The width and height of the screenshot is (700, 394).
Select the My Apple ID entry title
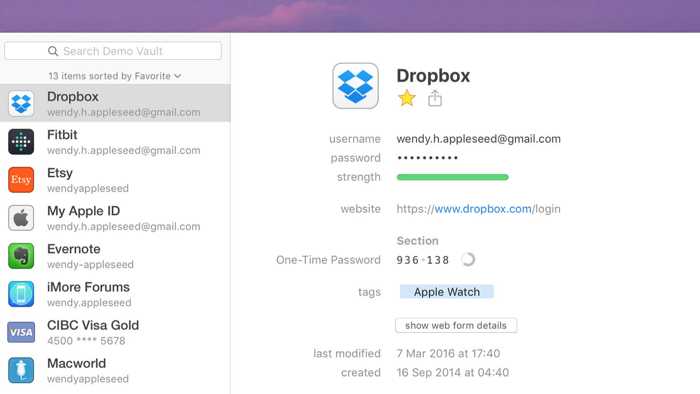click(83, 211)
